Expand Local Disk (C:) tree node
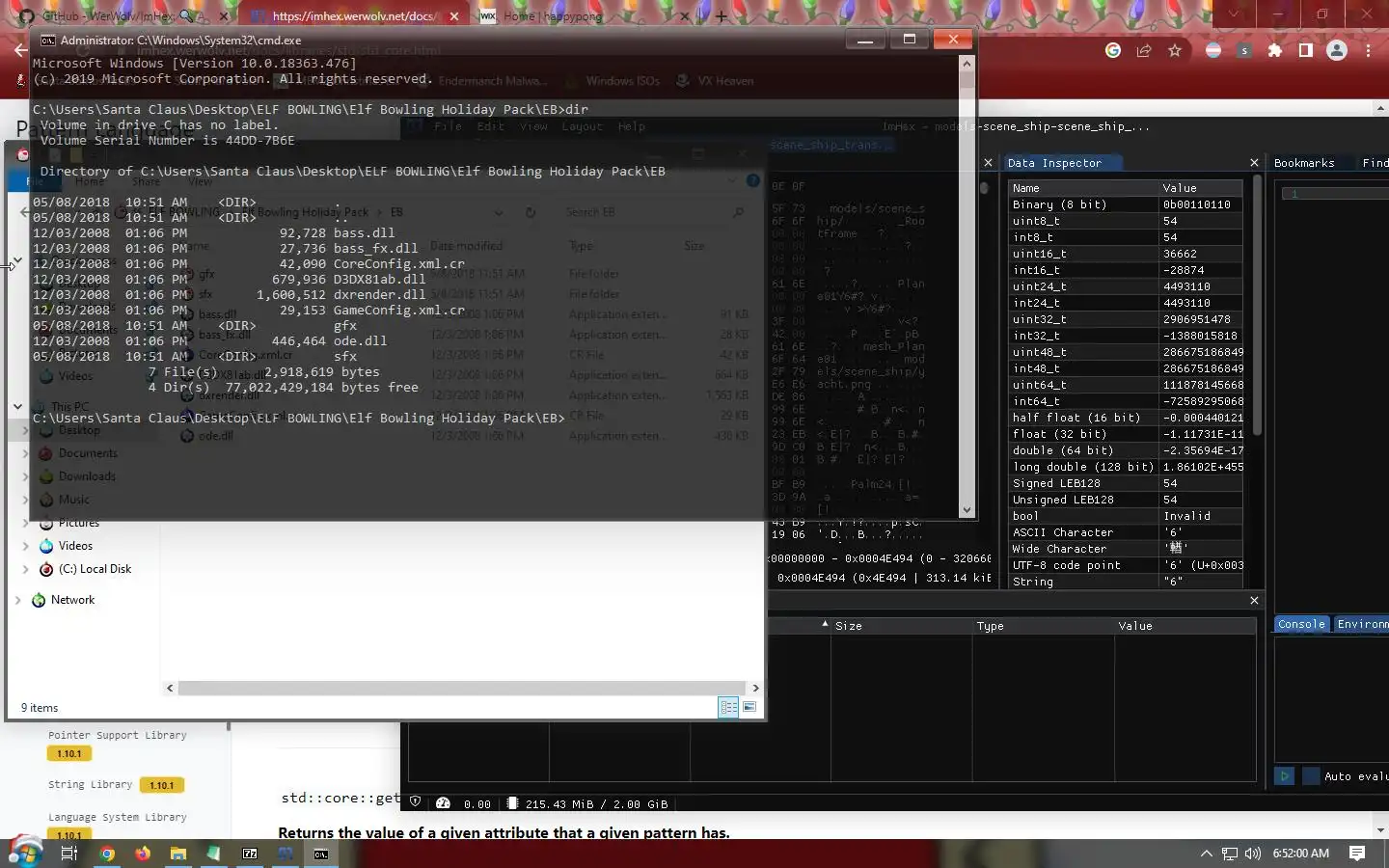The image size is (1389, 868). click(x=26, y=569)
